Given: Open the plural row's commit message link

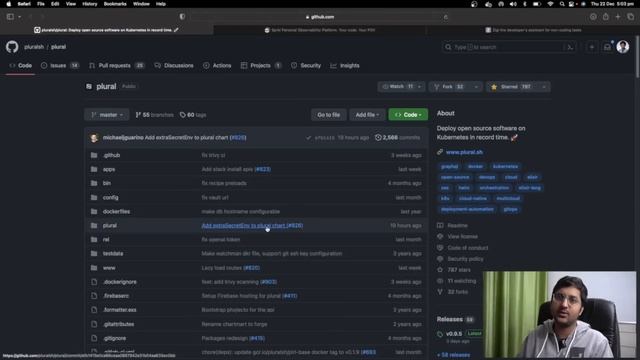Looking at the screenshot, I should pyautogui.click(x=252, y=225).
